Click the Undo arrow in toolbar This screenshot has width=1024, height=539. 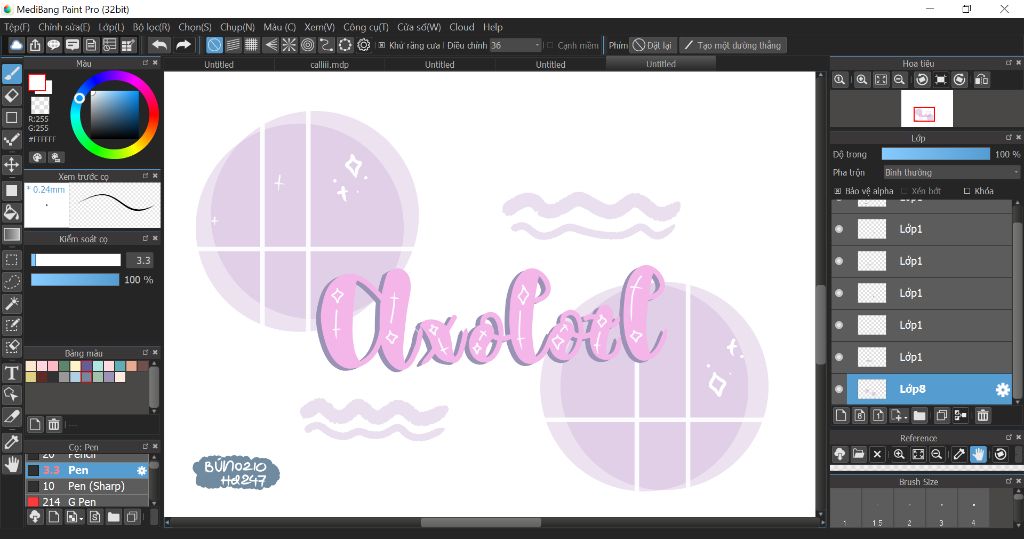pyautogui.click(x=159, y=45)
